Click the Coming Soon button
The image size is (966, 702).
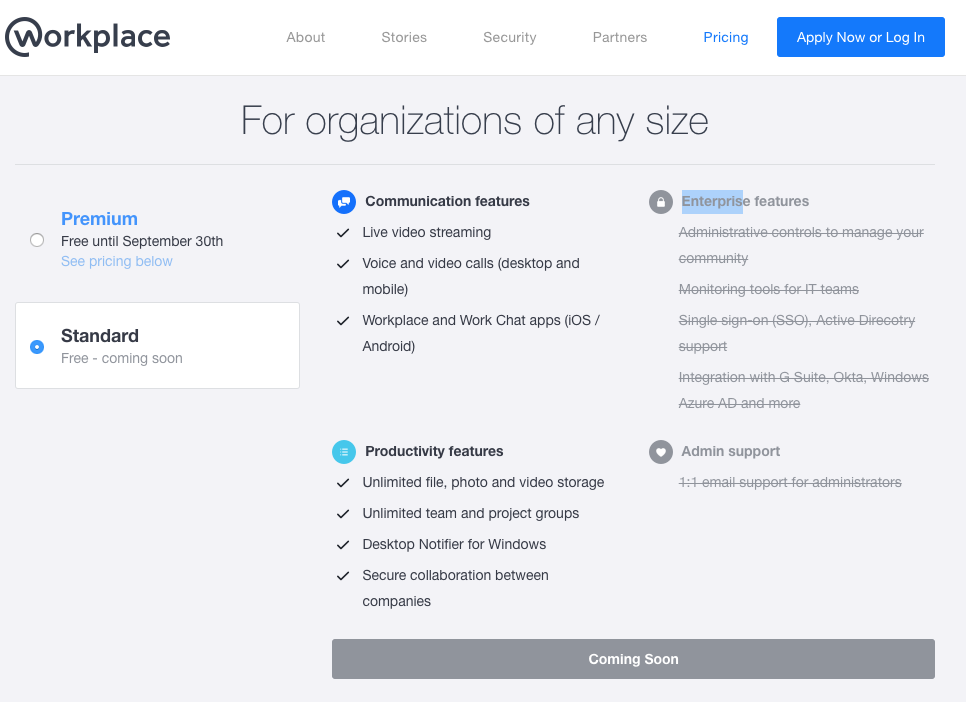click(x=633, y=659)
